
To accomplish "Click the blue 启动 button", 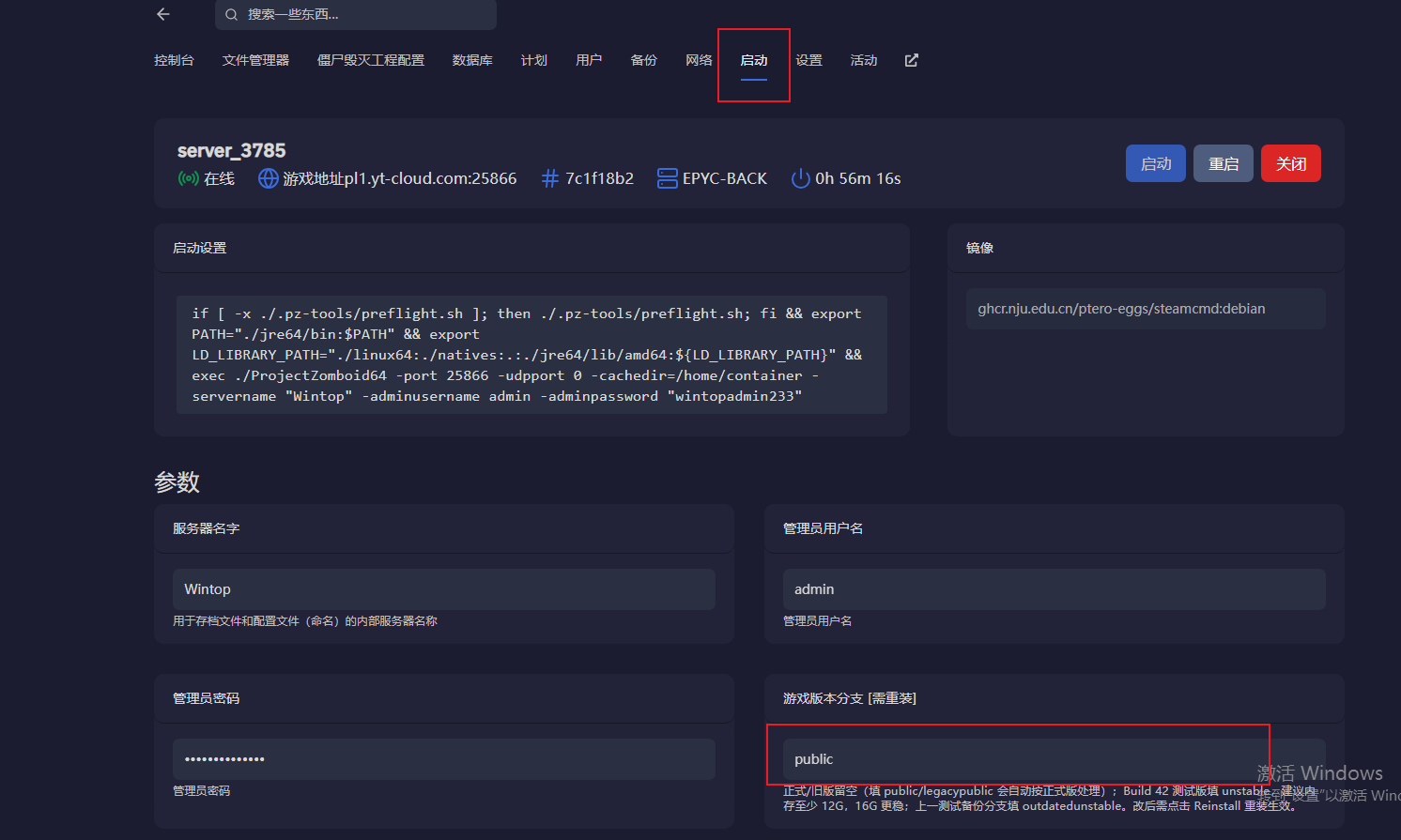I will [x=1155, y=163].
